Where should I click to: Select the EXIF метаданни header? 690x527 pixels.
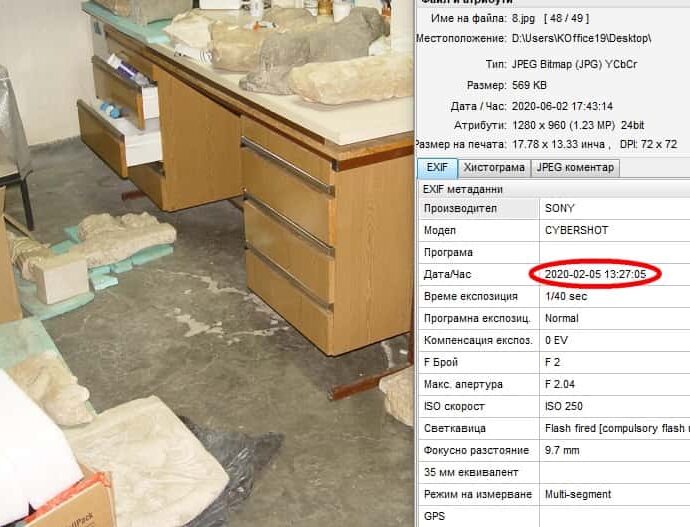coord(462,190)
